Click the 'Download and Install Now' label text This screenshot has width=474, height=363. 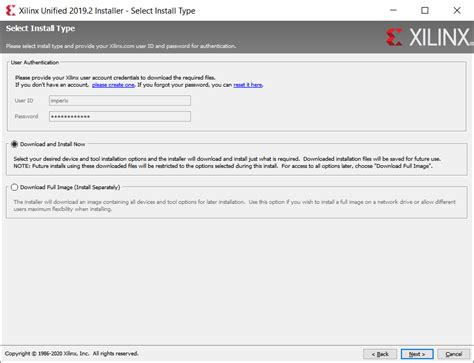point(53,144)
